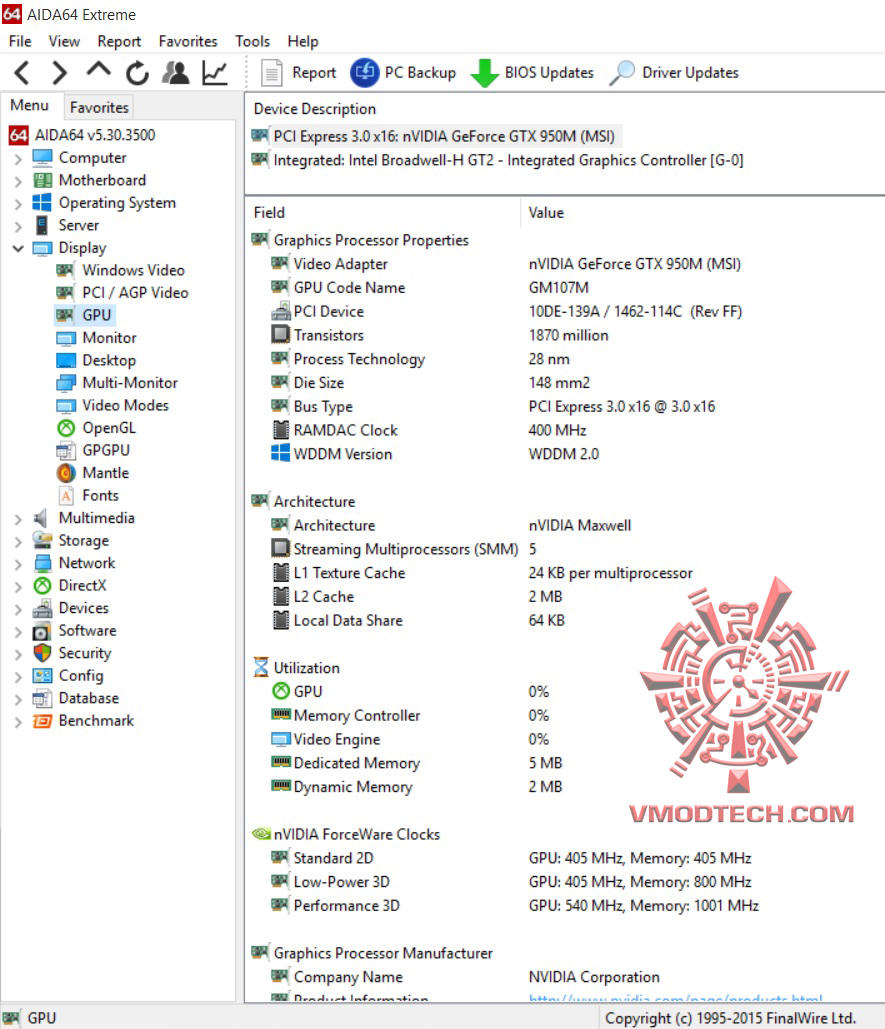
Task: Click the GPU utilization icon under Utilization
Action: [x=281, y=691]
